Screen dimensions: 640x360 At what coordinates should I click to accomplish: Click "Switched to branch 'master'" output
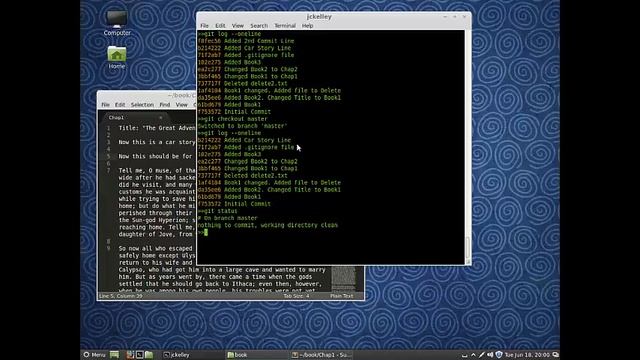[x=242, y=126]
